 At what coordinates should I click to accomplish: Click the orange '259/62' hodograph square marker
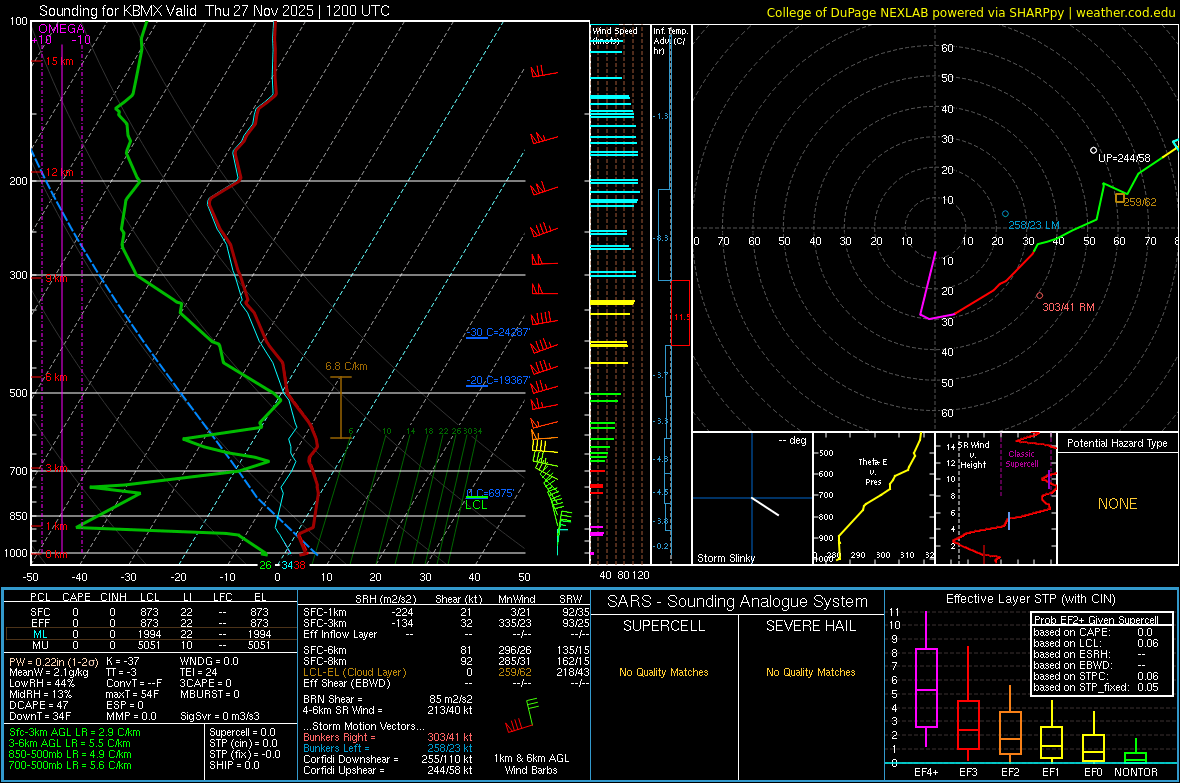point(1119,199)
